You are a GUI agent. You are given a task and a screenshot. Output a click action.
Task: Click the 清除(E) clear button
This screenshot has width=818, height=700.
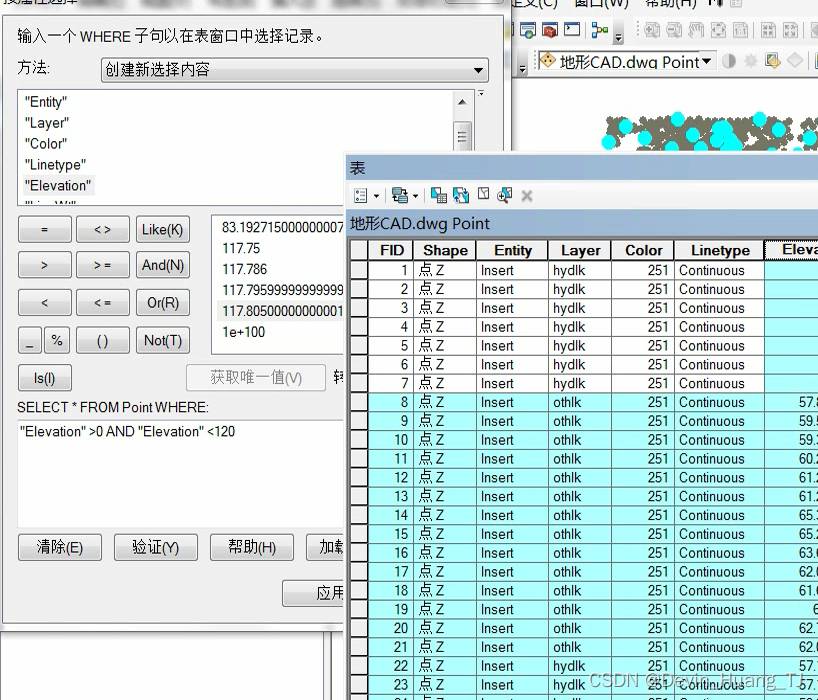coord(59,547)
